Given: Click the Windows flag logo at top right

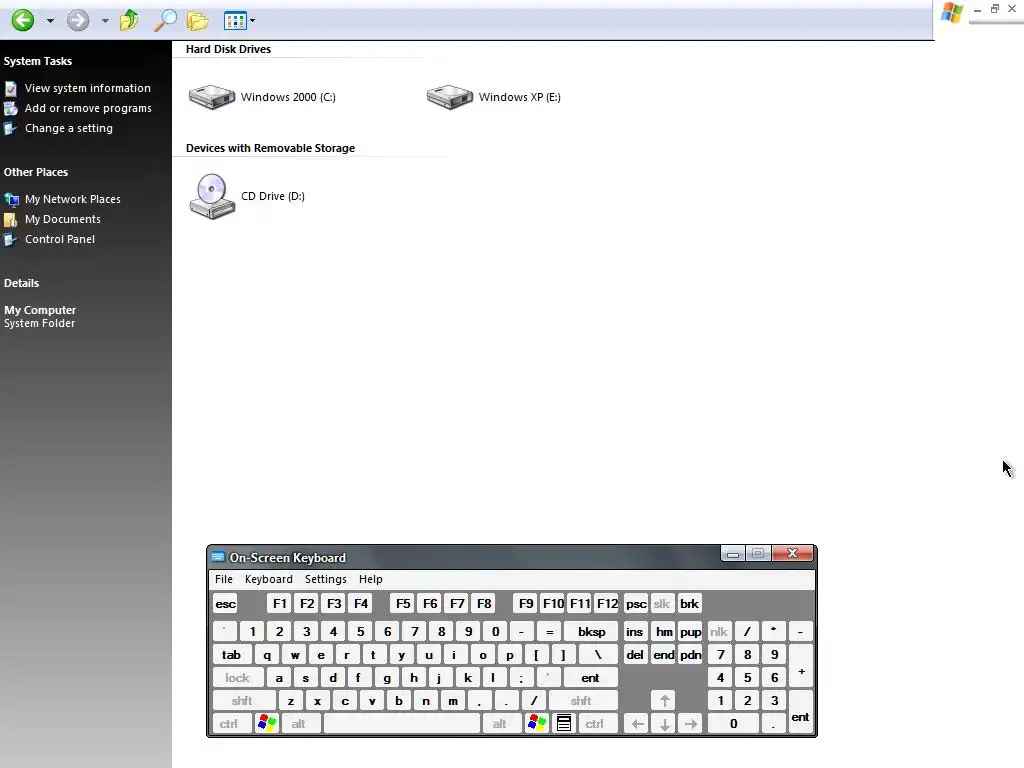Looking at the screenshot, I should coord(952,12).
